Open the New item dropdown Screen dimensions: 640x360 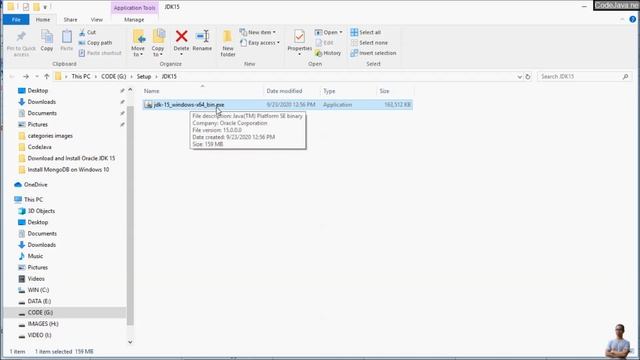258,32
